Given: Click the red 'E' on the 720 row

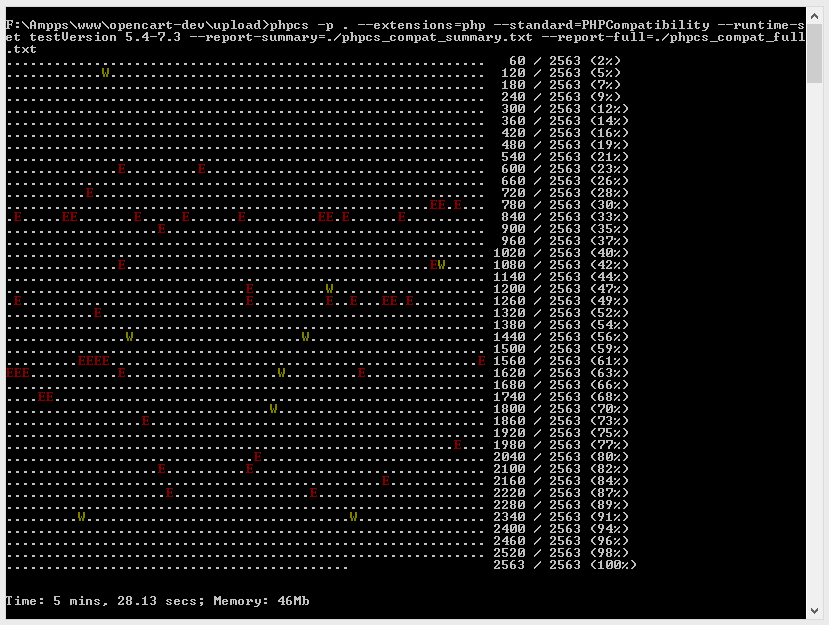Looking at the screenshot, I should coord(89,192).
